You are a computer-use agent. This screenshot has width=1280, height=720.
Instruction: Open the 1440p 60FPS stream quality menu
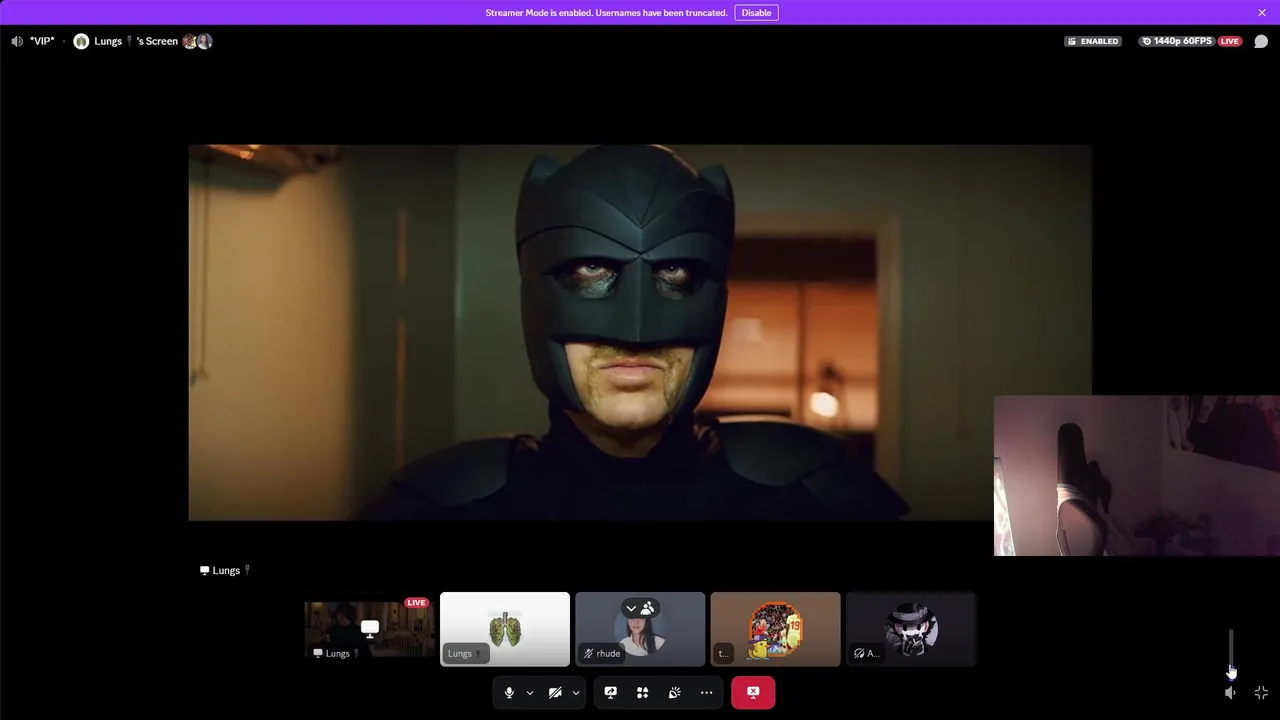pos(1177,41)
